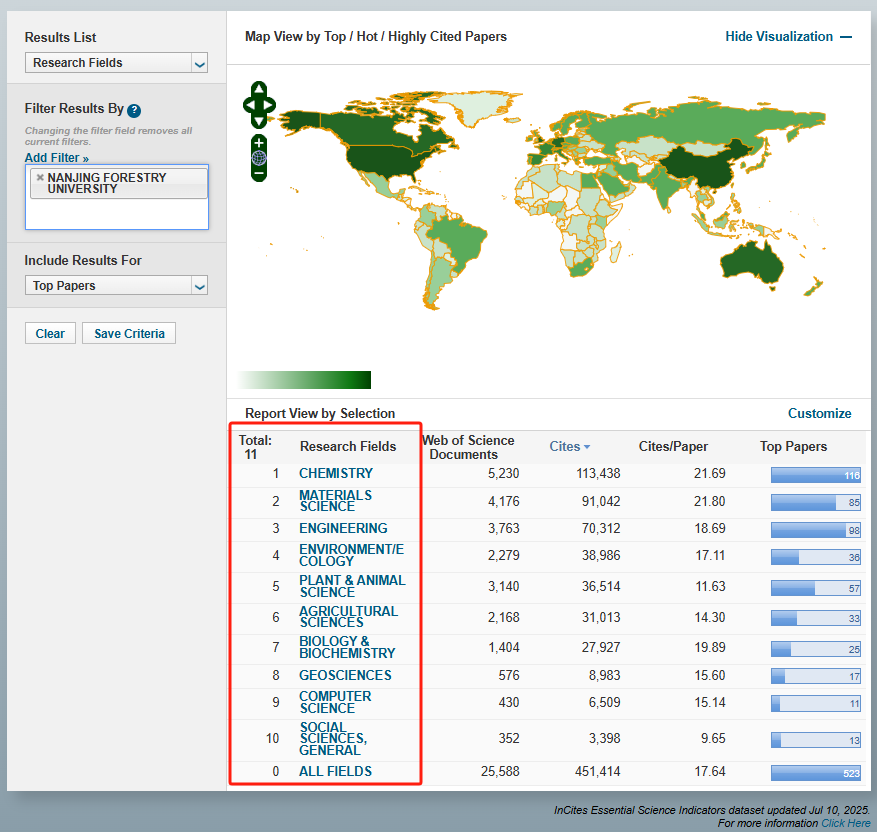Pan the map down with the arrow

point(259,120)
